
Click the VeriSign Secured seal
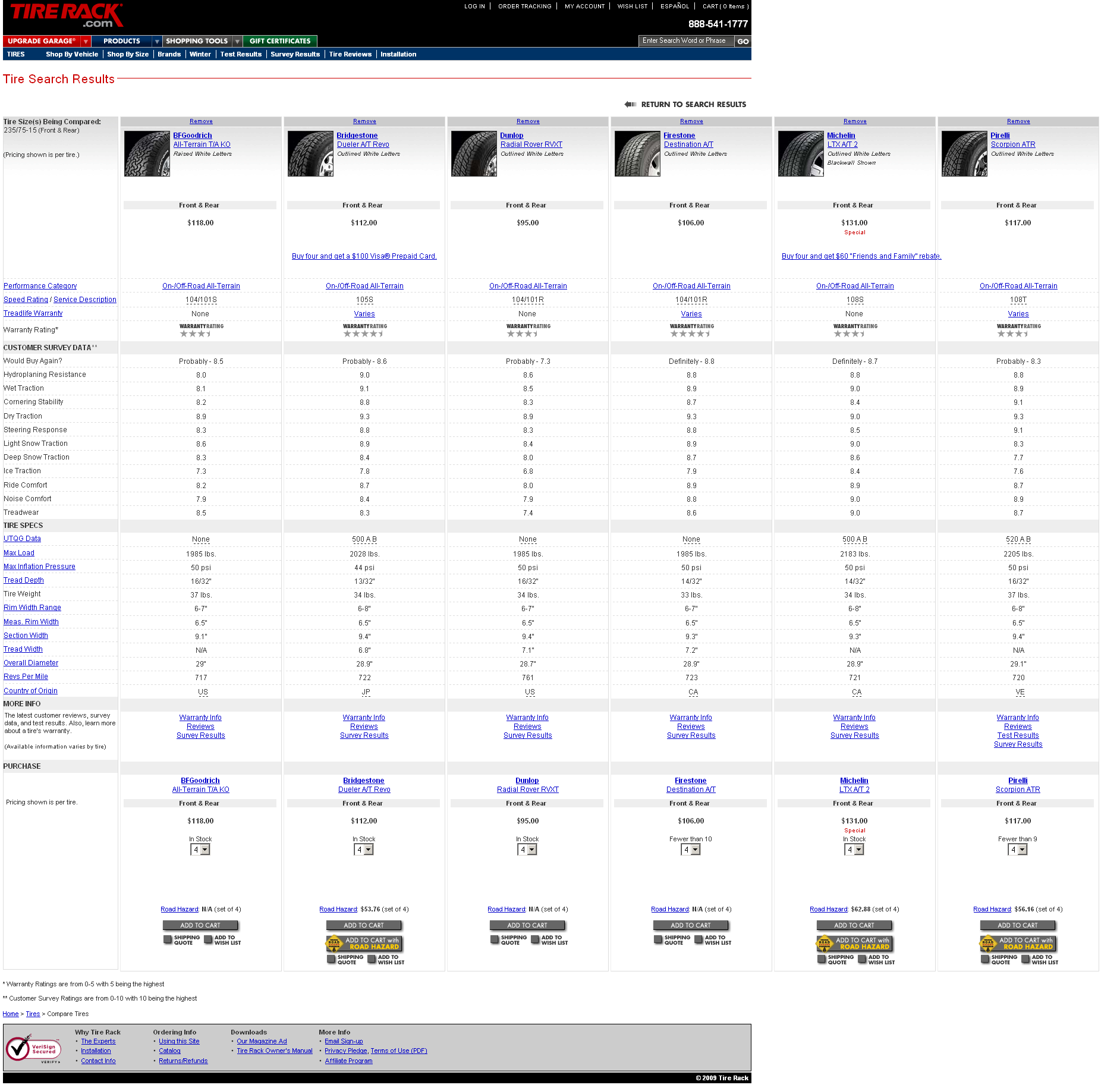[33, 1049]
